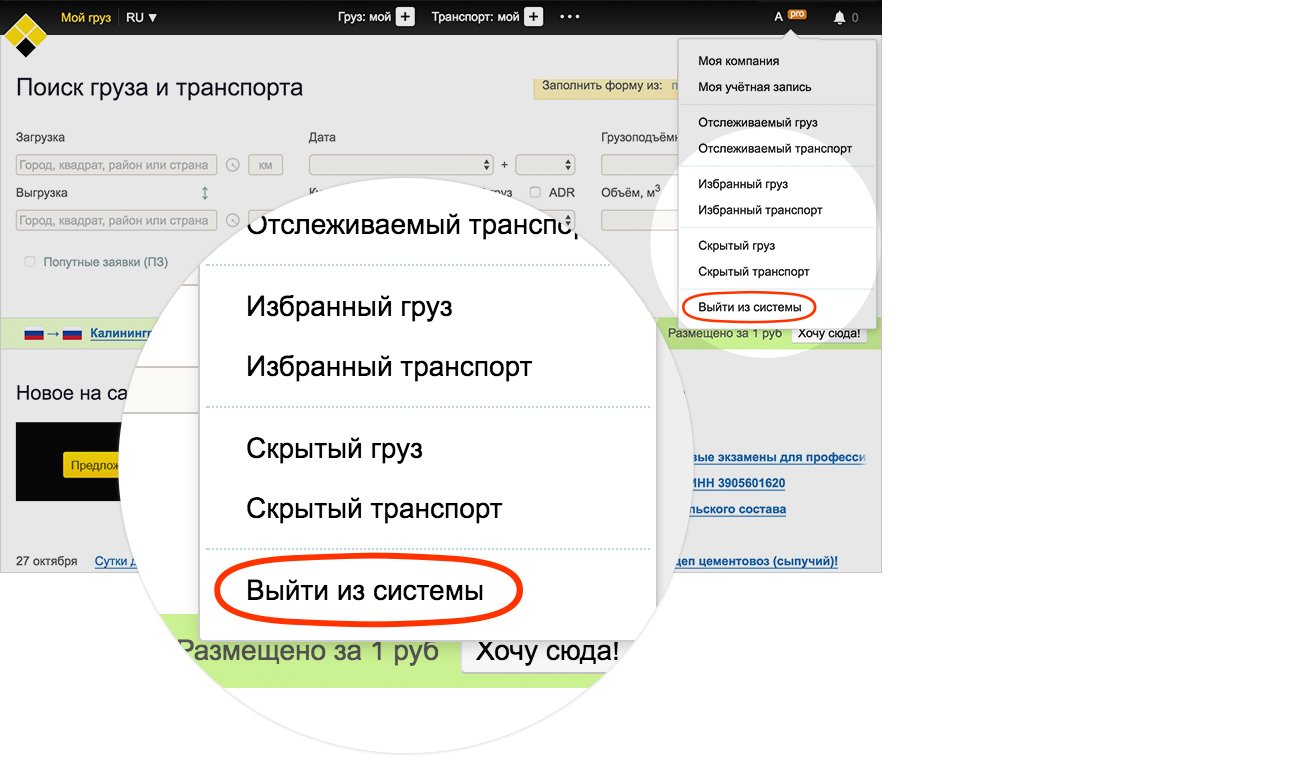Choose 'Избранный груз' in the non-magnified account menu

pos(742,184)
